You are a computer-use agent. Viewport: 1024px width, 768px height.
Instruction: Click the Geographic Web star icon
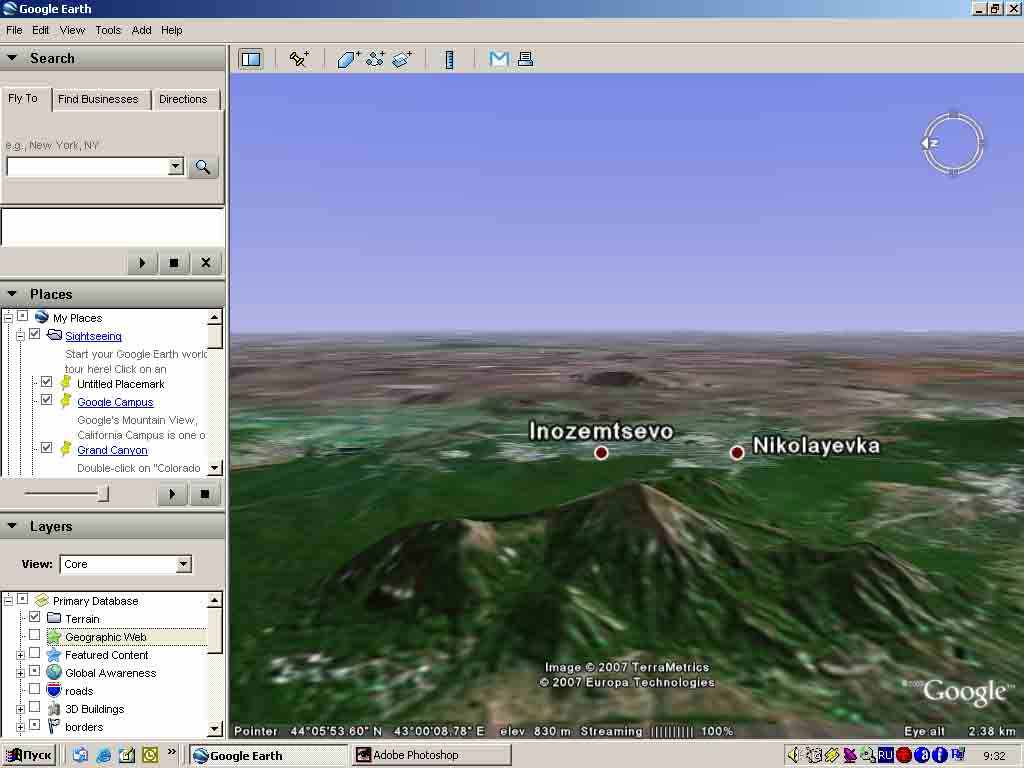(x=54, y=636)
